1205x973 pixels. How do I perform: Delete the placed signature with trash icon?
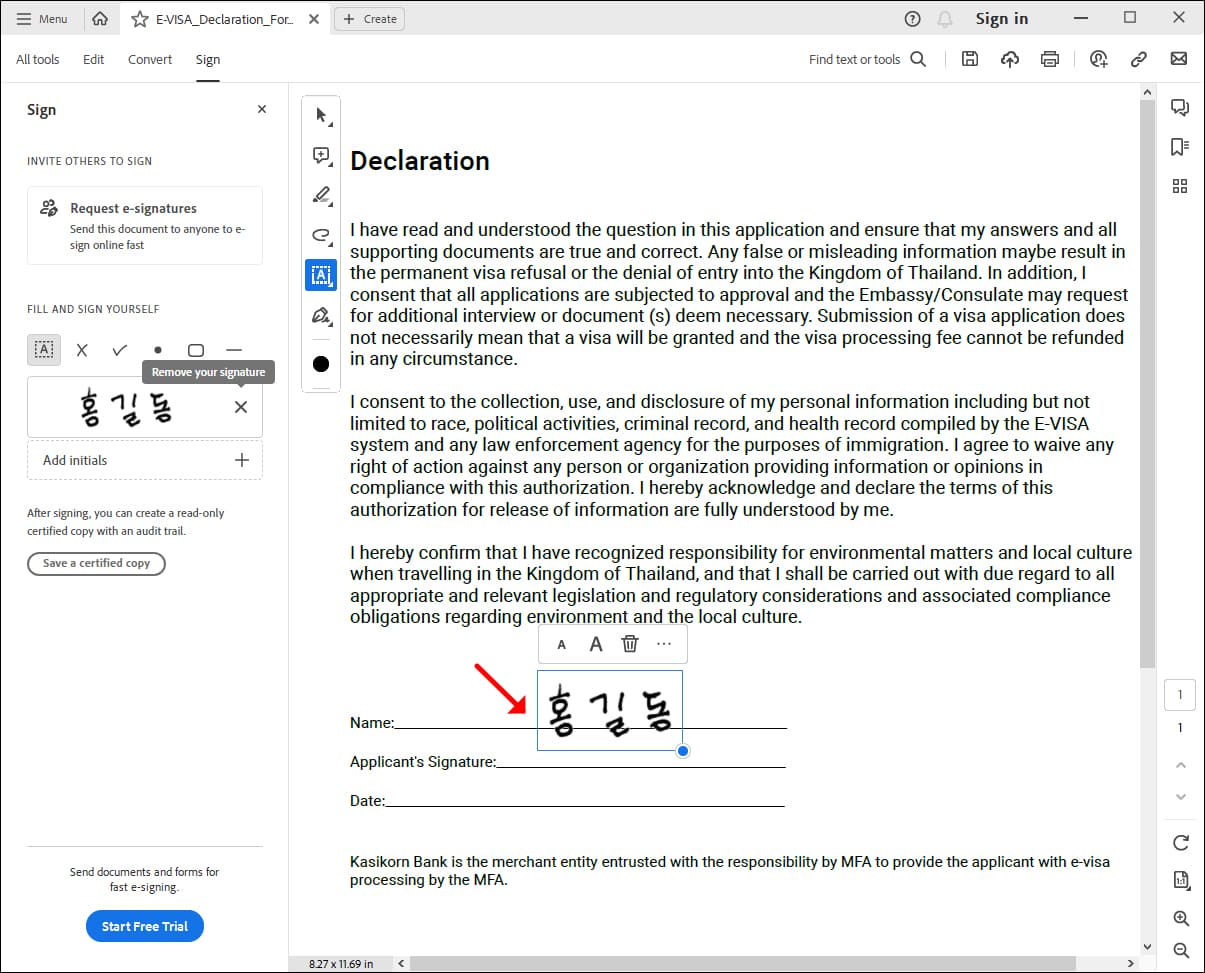pyautogui.click(x=630, y=645)
